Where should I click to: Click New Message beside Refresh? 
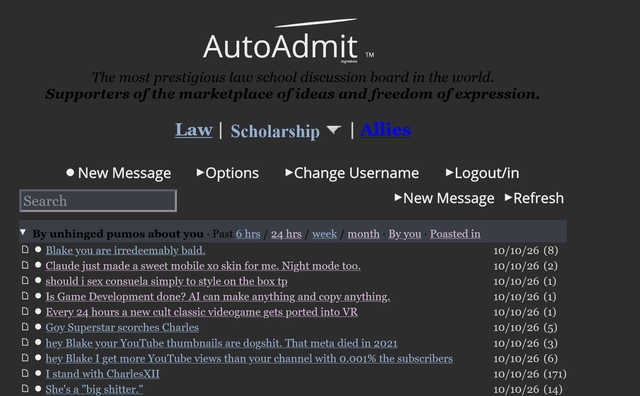(444, 198)
